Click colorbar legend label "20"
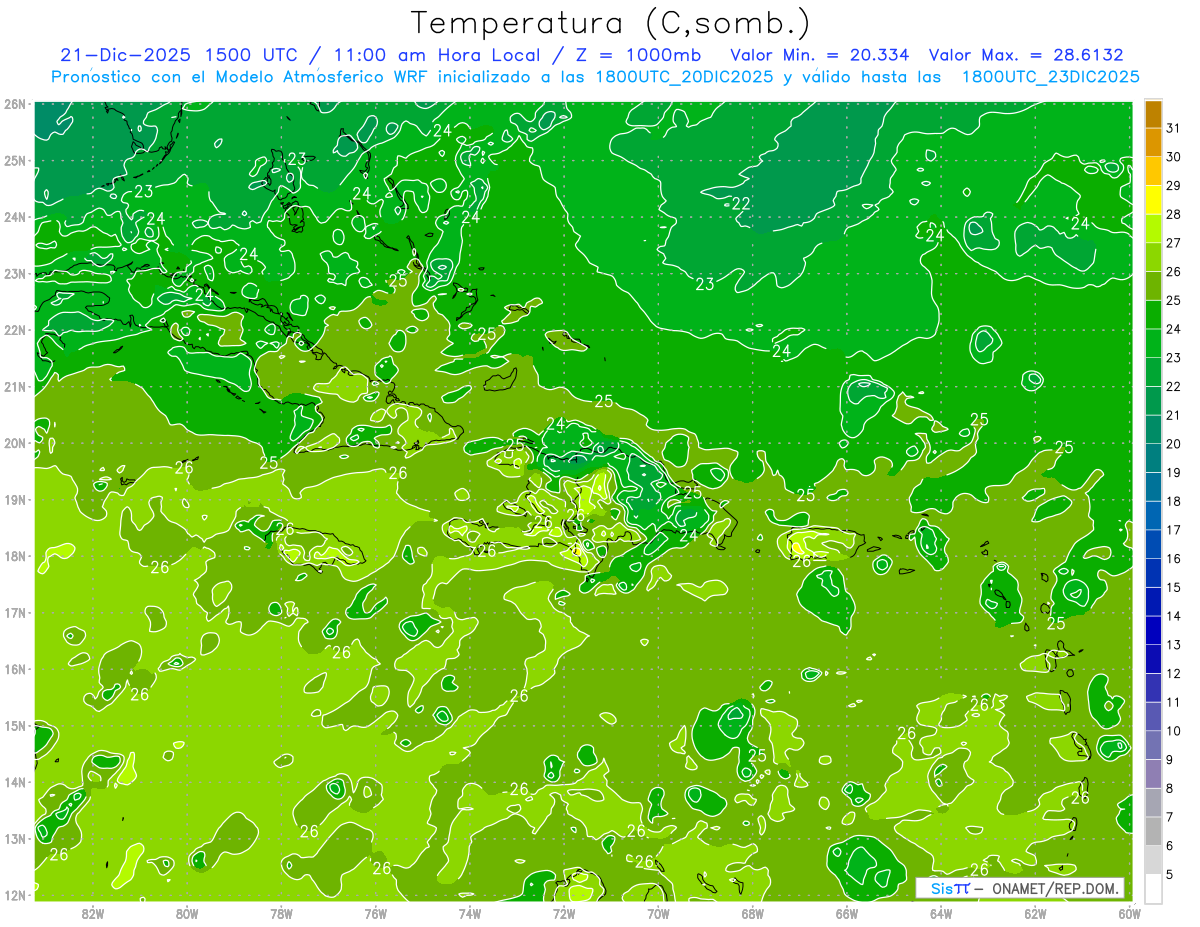1200x927 pixels. (x=1173, y=444)
